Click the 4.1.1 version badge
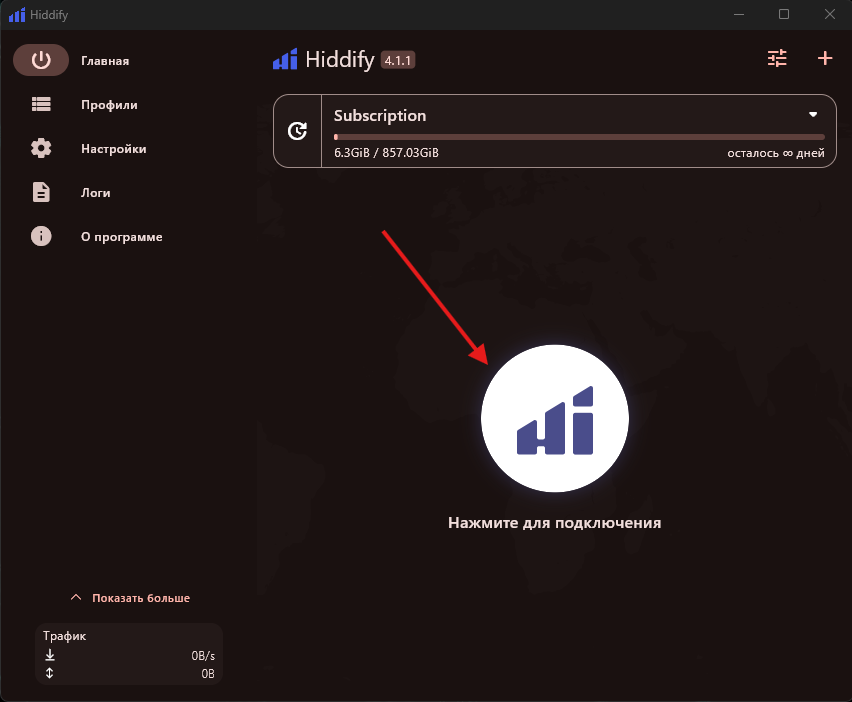Viewport: 852px width, 702px height. (x=398, y=60)
